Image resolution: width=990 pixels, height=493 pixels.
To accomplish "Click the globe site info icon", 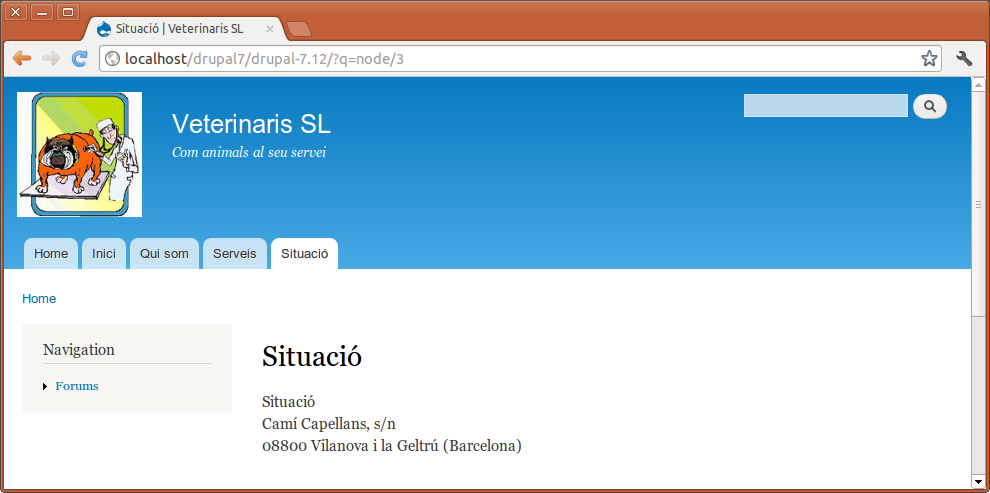I will (112, 59).
